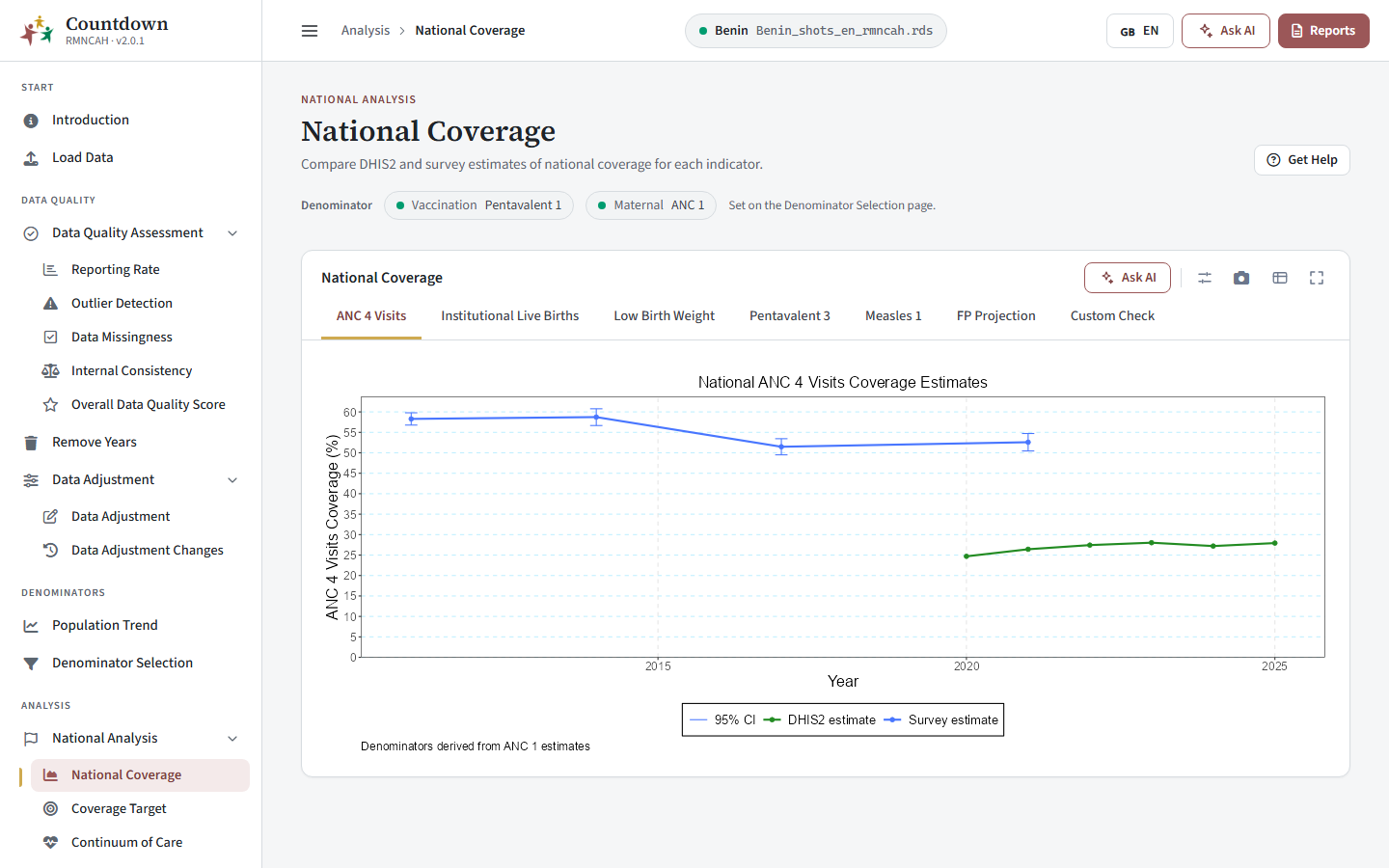Click the Maternal ANC 1 denominator chip
Viewport: 1389px width, 868px height.
(651, 205)
